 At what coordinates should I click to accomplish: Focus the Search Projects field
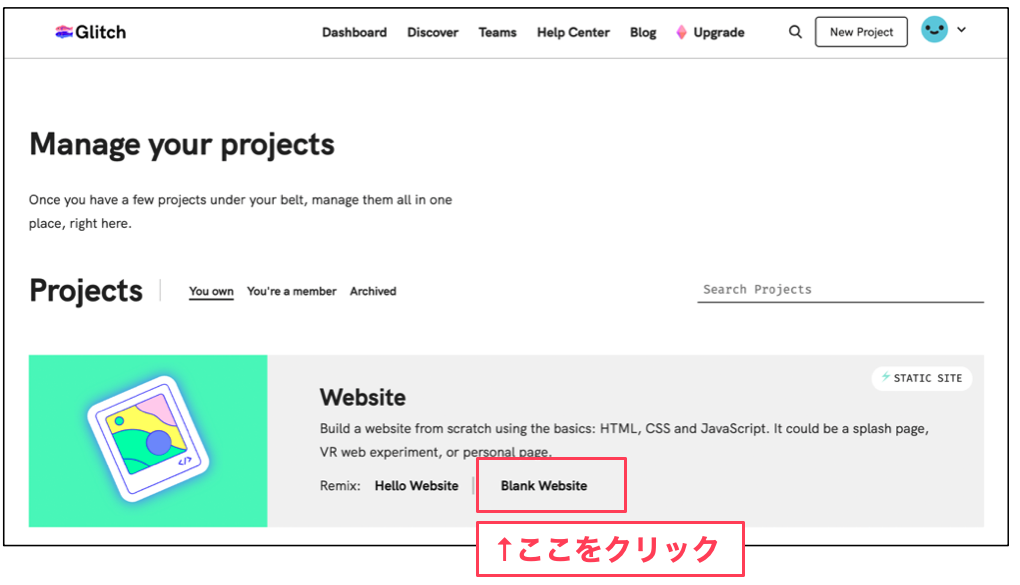point(840,289)
